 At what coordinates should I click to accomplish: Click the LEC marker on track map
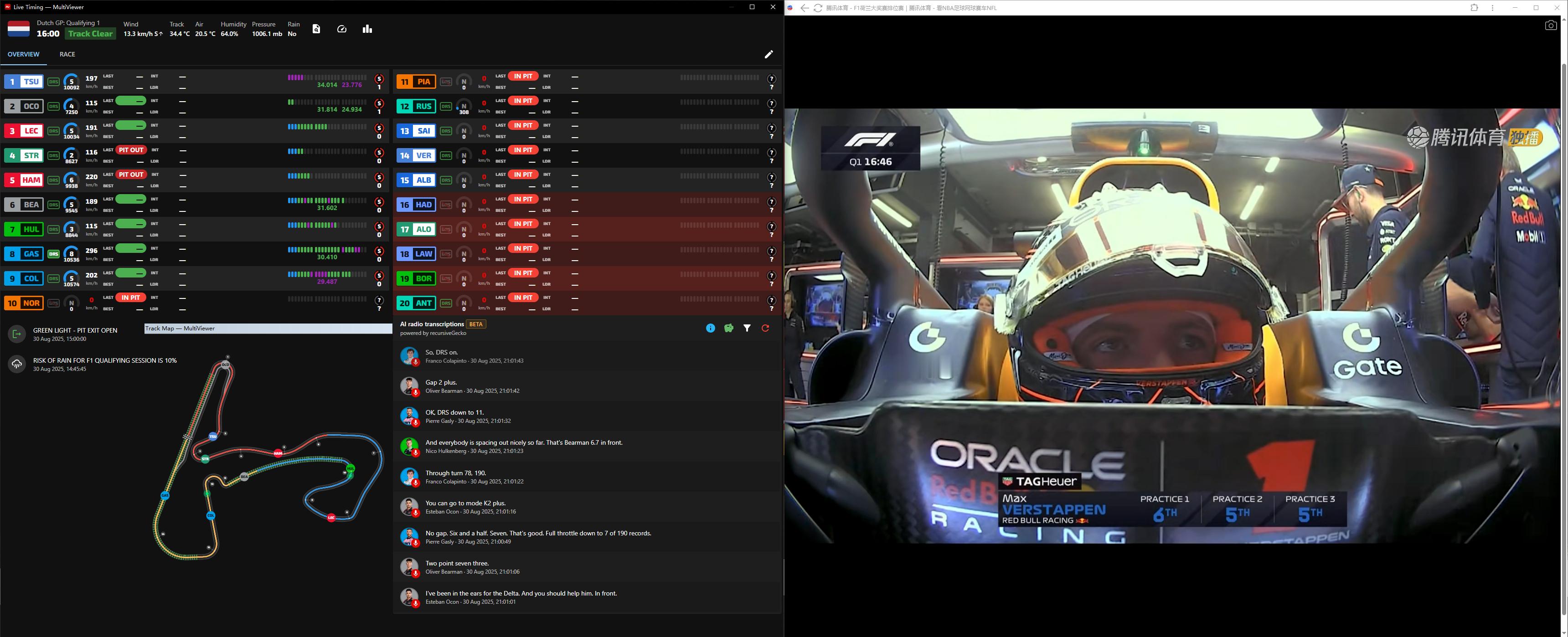coord(331,518)
